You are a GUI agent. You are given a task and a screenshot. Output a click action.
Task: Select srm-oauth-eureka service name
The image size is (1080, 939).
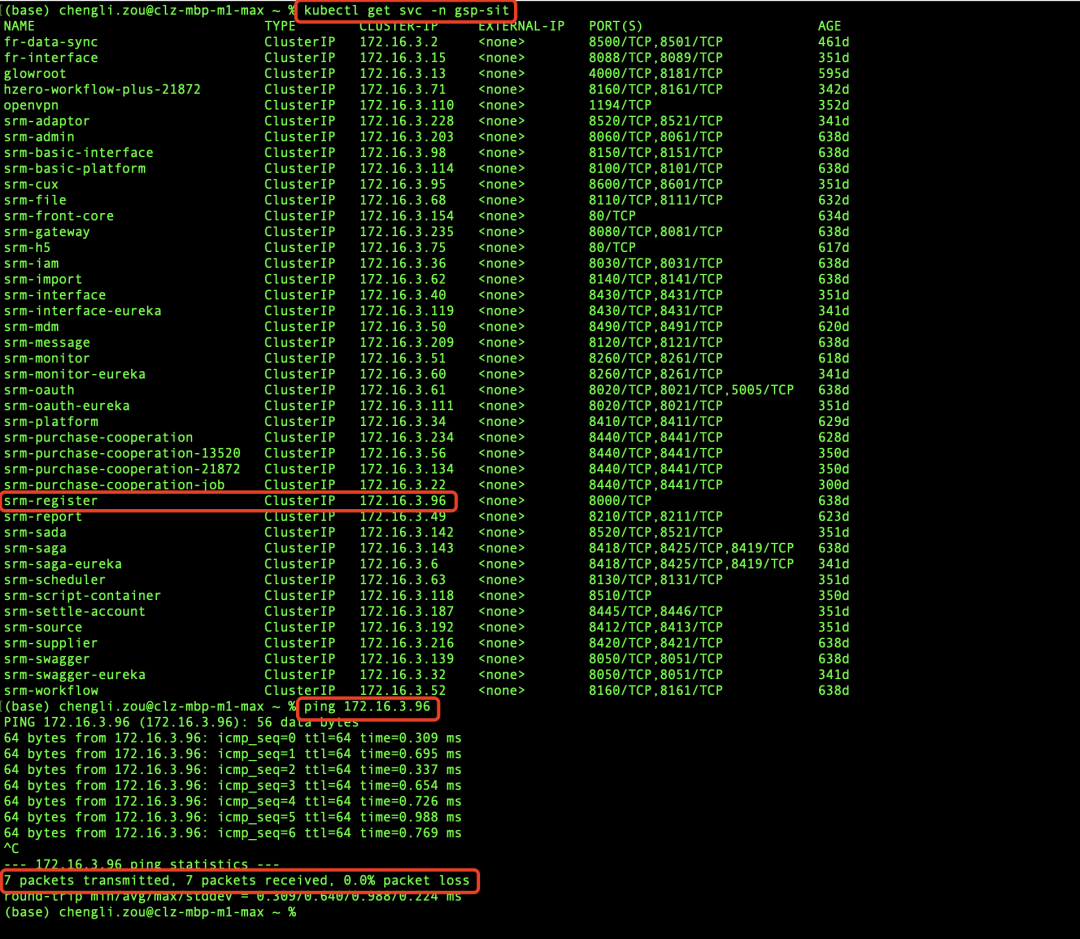[x=67, y=406]
